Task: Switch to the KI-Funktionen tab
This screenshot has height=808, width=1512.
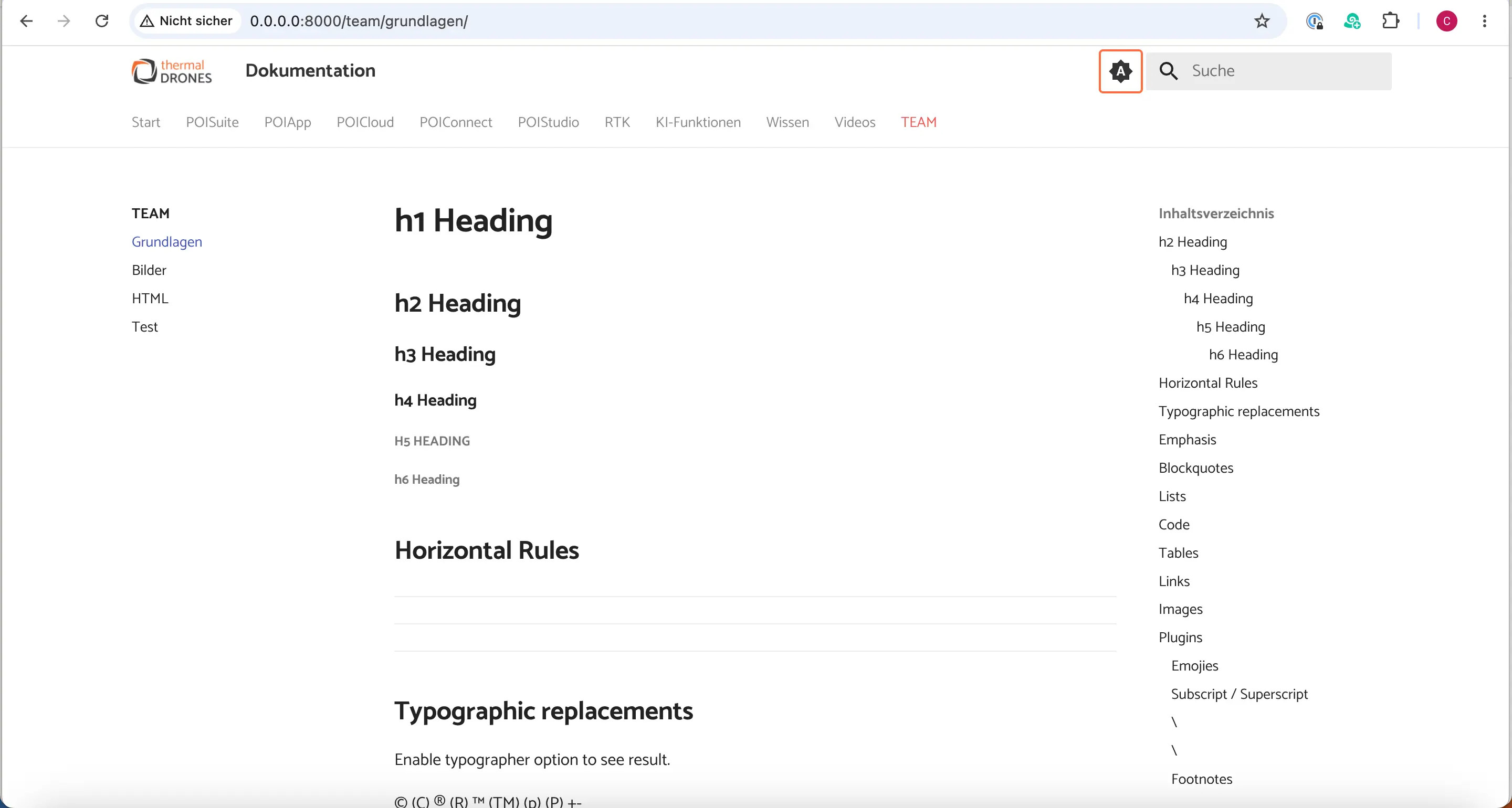Action: 698,122
